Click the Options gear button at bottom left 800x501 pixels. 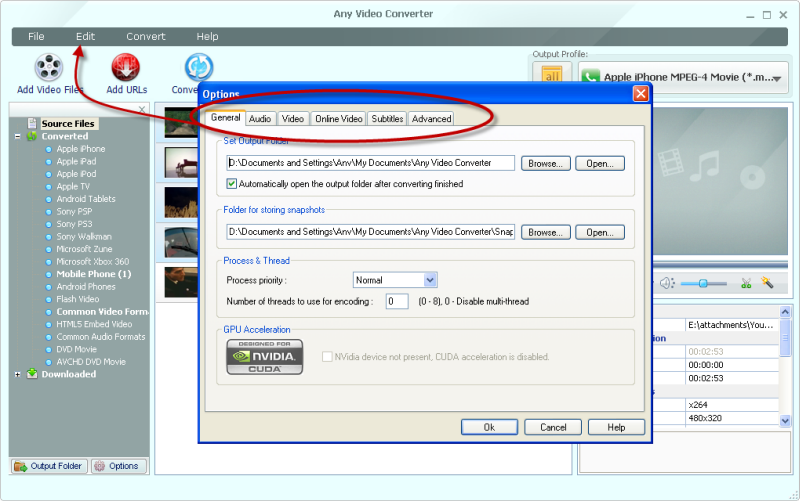(x=118, y=466)
